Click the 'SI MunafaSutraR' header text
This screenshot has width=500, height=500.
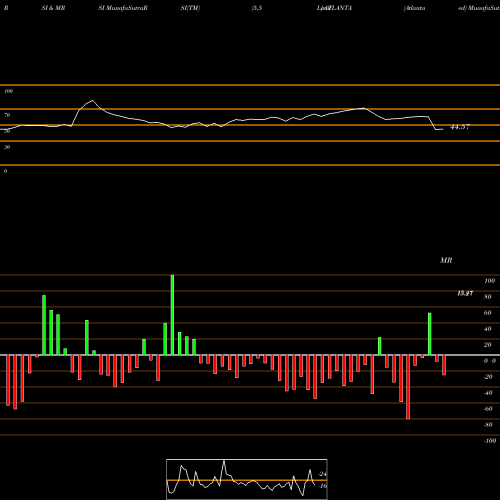point(123,8)
